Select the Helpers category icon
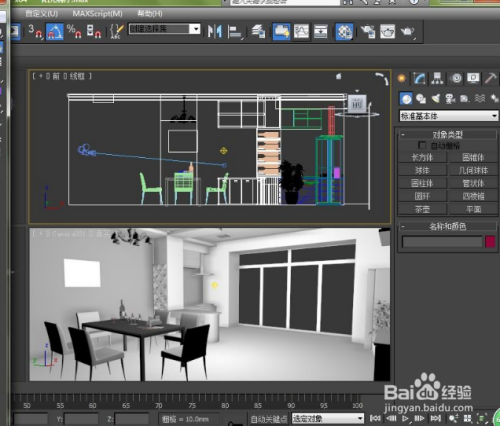This screenshot has height=426, width=500. pyautogui.click(x=465, y=99)
